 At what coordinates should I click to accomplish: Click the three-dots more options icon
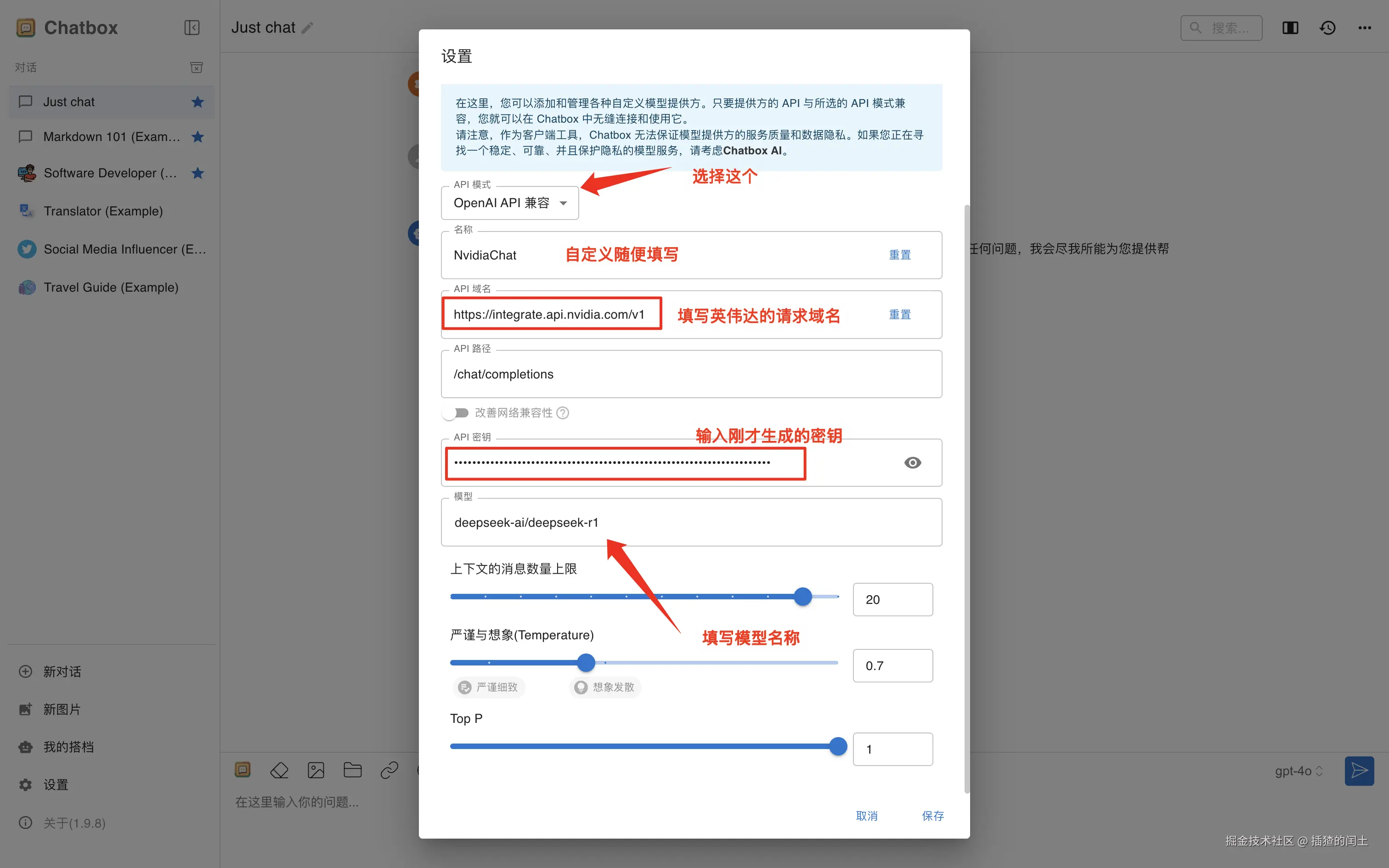1364,28
